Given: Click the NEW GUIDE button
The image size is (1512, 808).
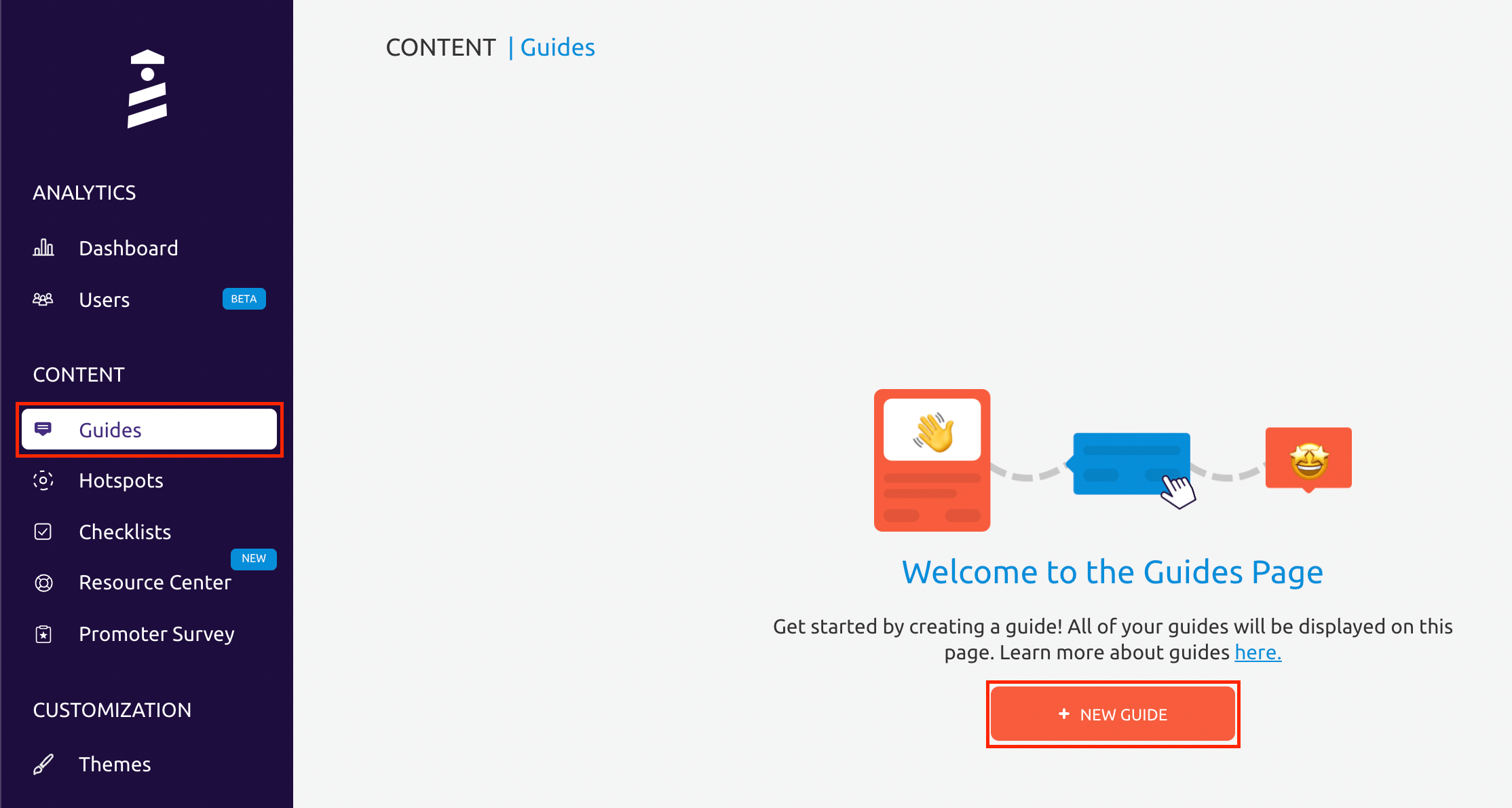Looking at the screenshot, I should (x=1112, y=714).
